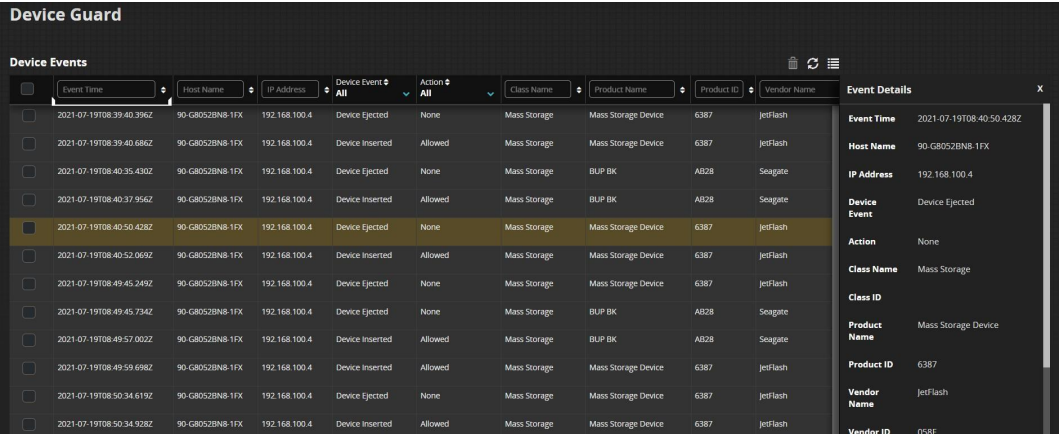Open the Device Event filter dropdown
The image size is (1060, 437).
point(373,93)
